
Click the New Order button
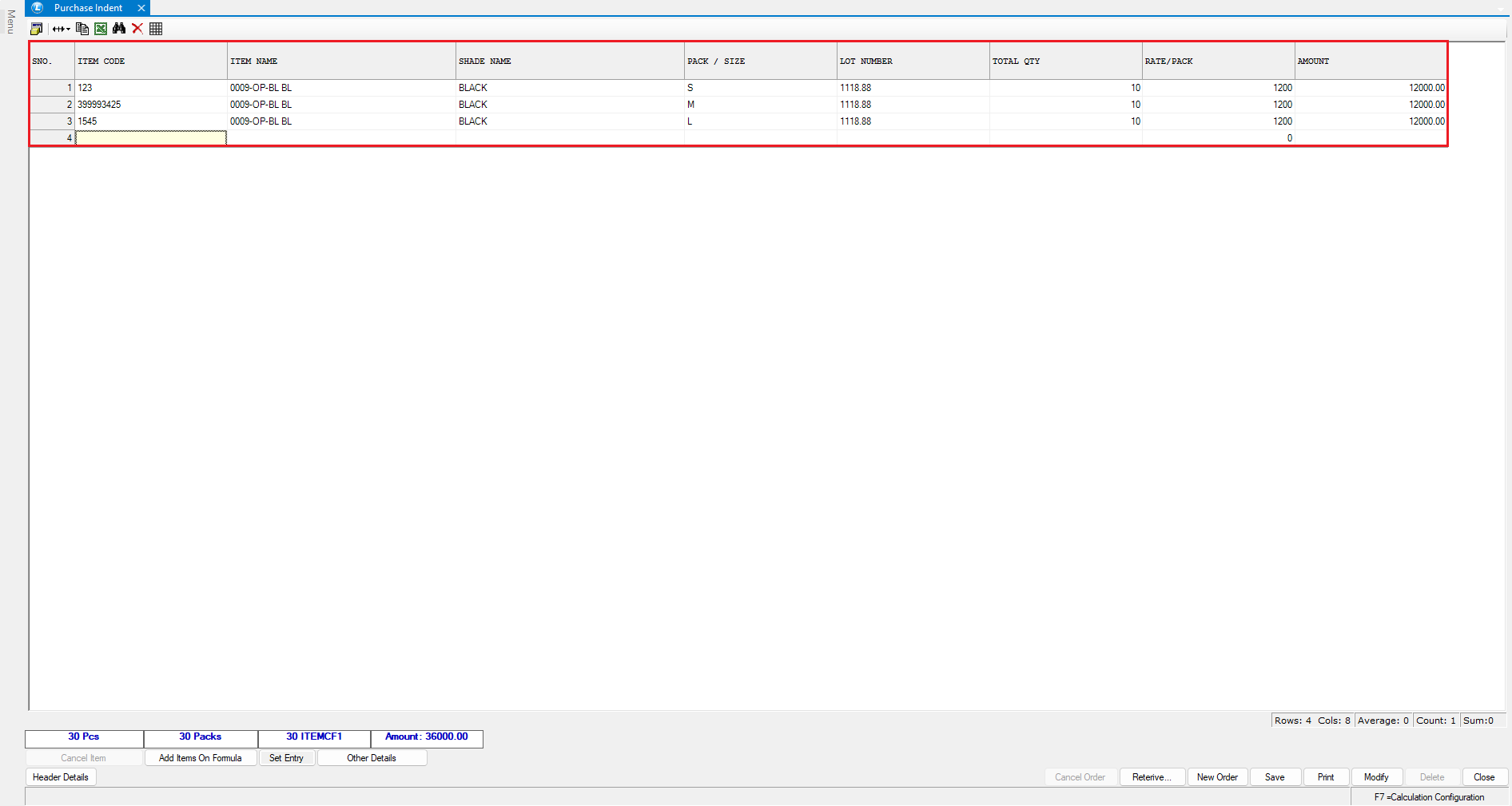coord(1217,777)
